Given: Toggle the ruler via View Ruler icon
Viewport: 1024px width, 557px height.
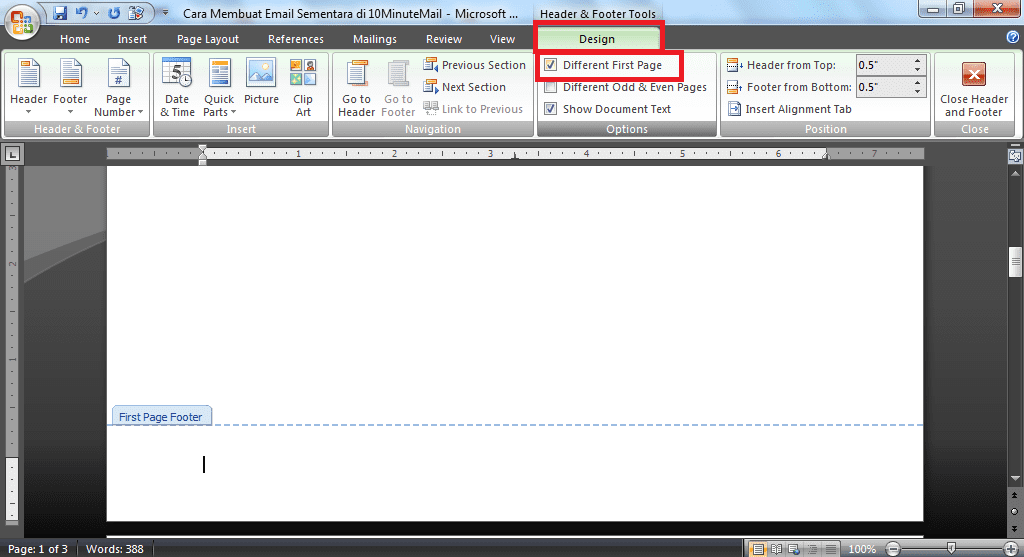Looking at the screenshot, I should click(1015, 156).
